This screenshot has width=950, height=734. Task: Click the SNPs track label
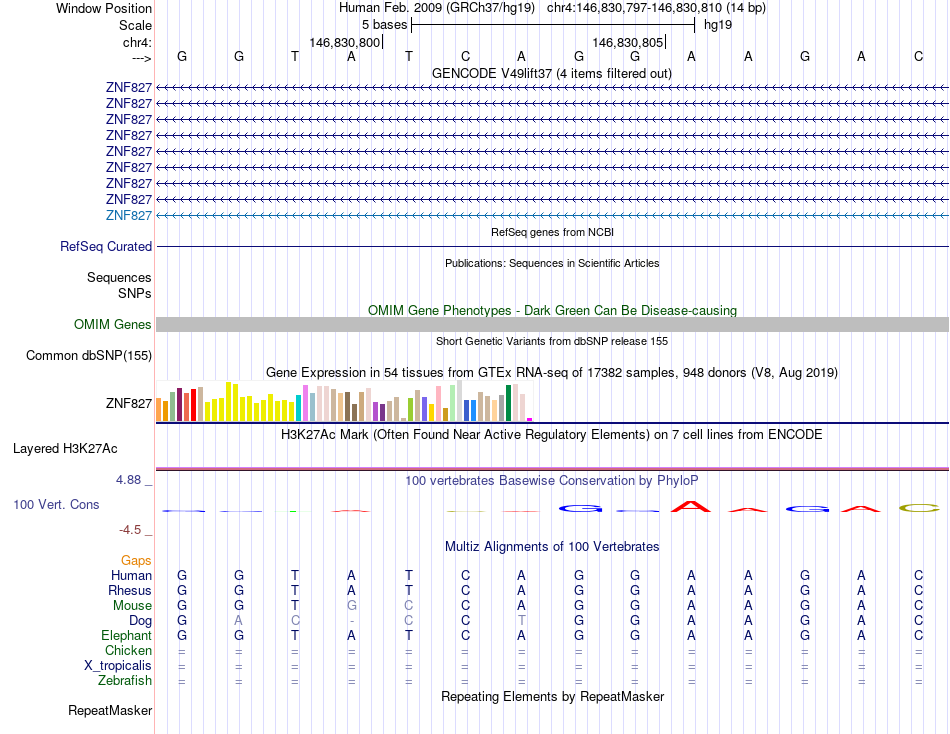tap(135, 293)
